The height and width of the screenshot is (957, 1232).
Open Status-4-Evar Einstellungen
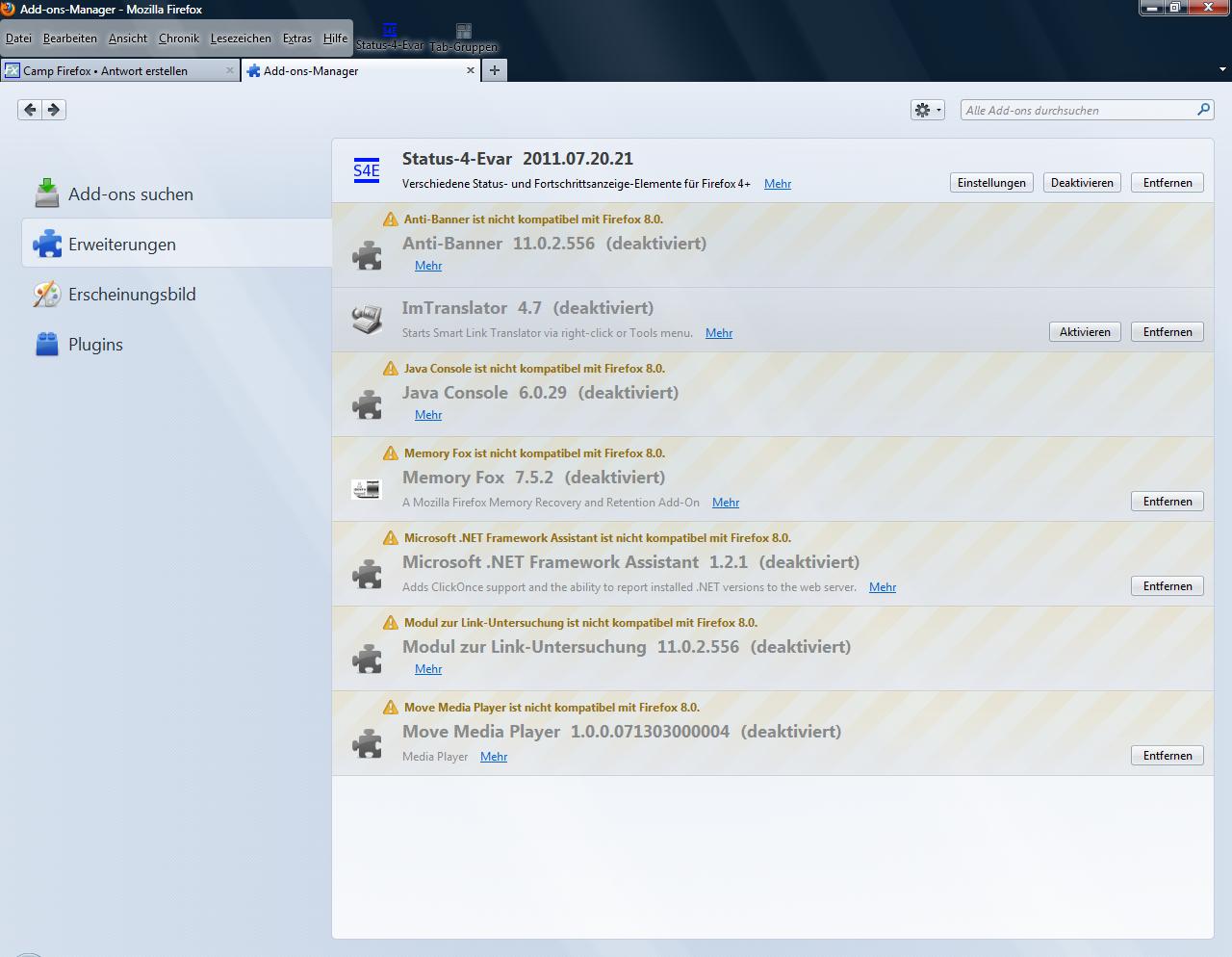pyautogui.click(x=991, y=183)
